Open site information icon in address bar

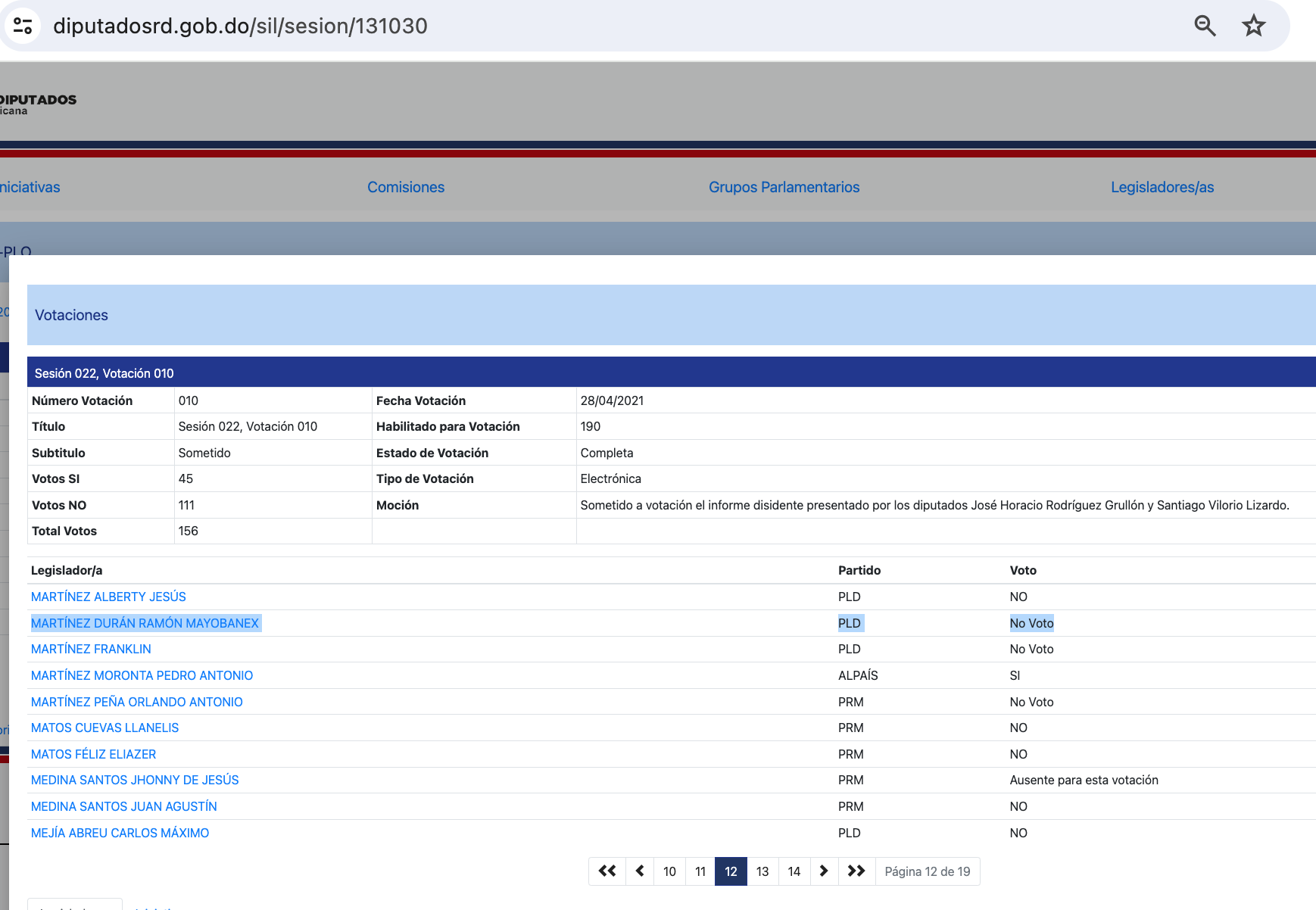23,26
